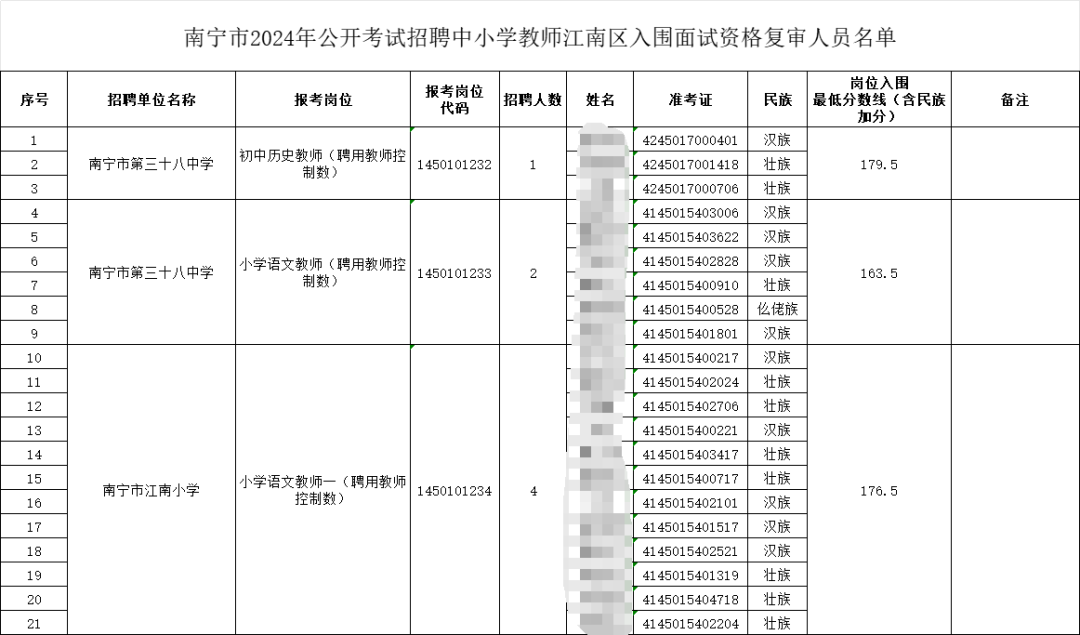Image resolution: width=1080 pixels, height=635 pixels.
Task: Click ticket number 4145015403006
Action: coord(691,212)
